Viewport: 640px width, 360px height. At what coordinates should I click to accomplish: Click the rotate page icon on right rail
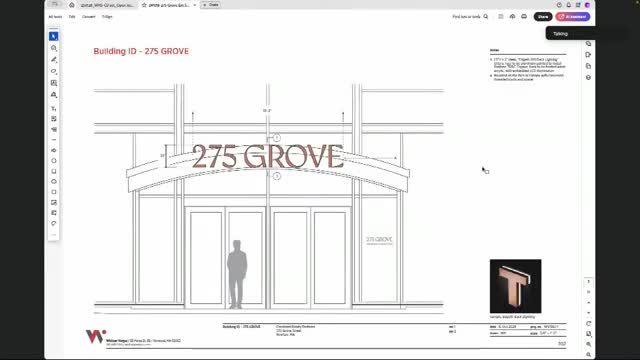pyautogui.click(x=589, y=324)
